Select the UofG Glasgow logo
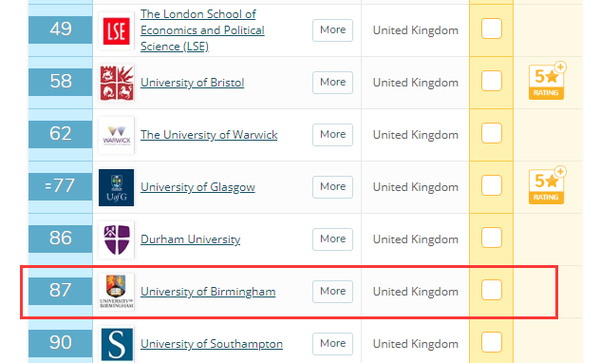 coord(116,187)
